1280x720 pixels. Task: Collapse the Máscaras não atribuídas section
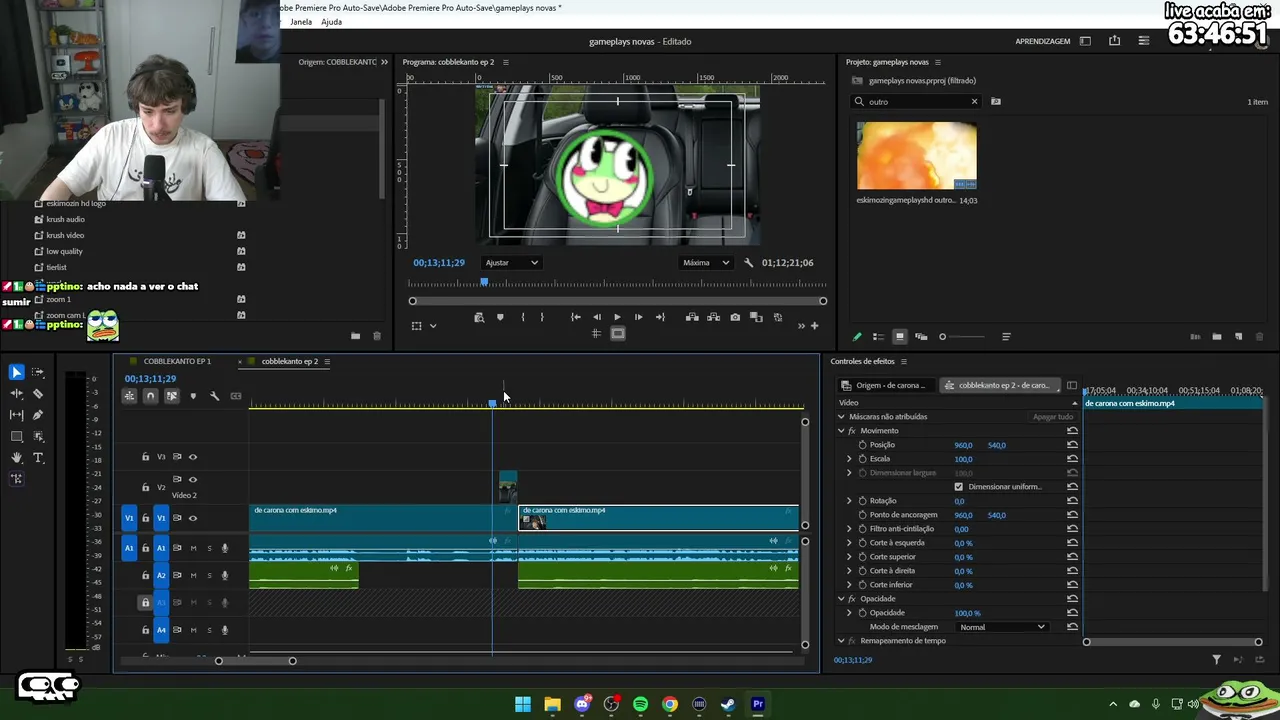[841, 417]
